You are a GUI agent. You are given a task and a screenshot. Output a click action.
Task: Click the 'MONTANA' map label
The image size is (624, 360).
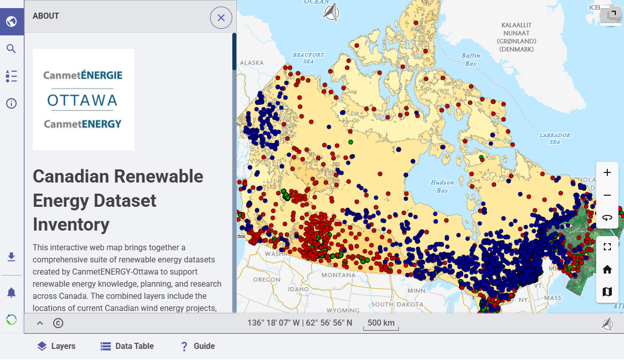(x=338, y=275)
